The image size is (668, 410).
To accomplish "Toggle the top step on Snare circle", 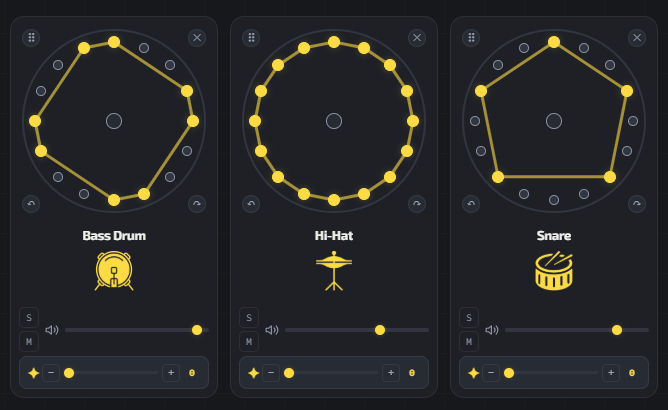I will (554, 42).
